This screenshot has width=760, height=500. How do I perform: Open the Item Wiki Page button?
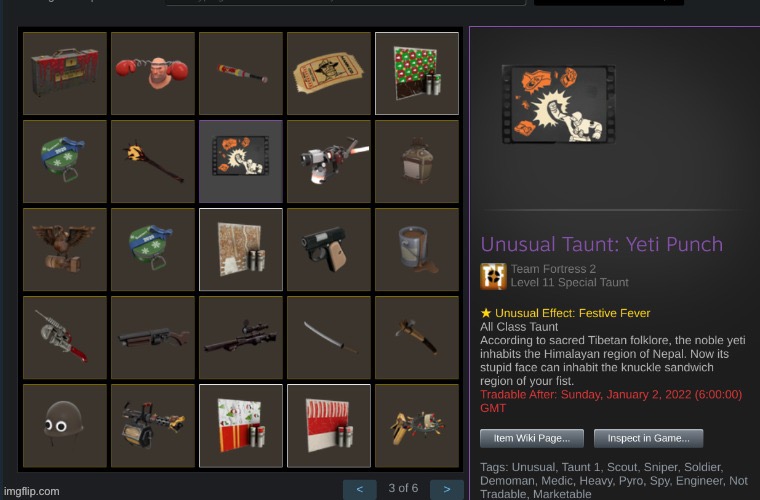tap(532, 438)
